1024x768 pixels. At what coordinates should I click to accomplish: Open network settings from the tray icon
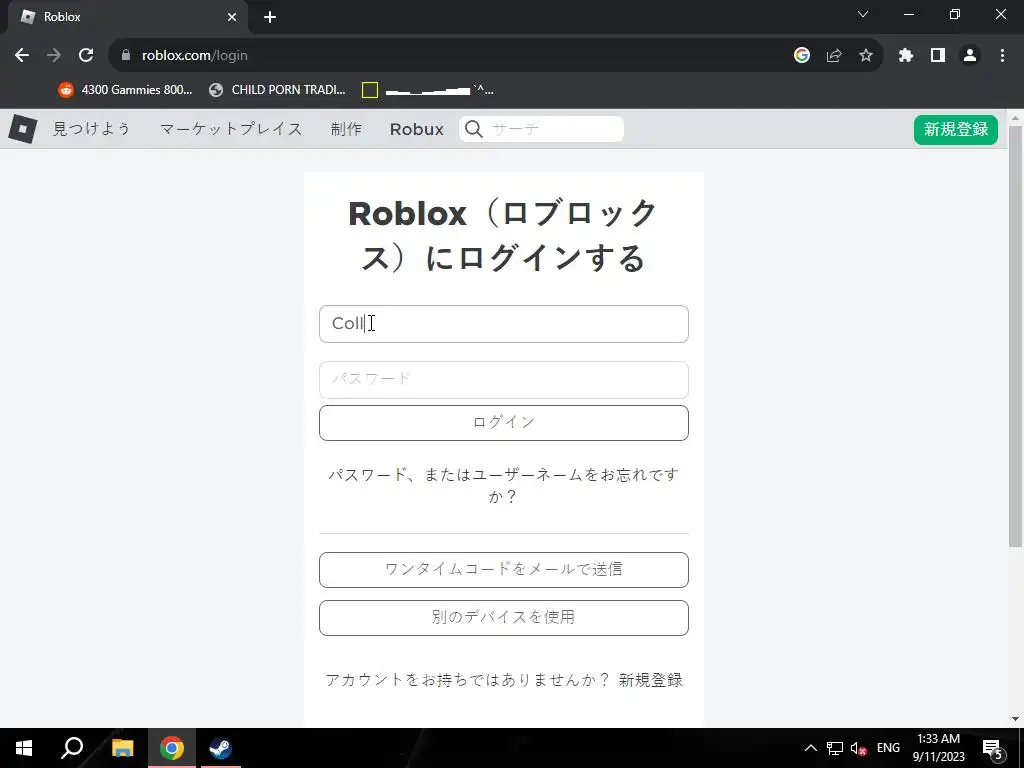click(835, 748)
